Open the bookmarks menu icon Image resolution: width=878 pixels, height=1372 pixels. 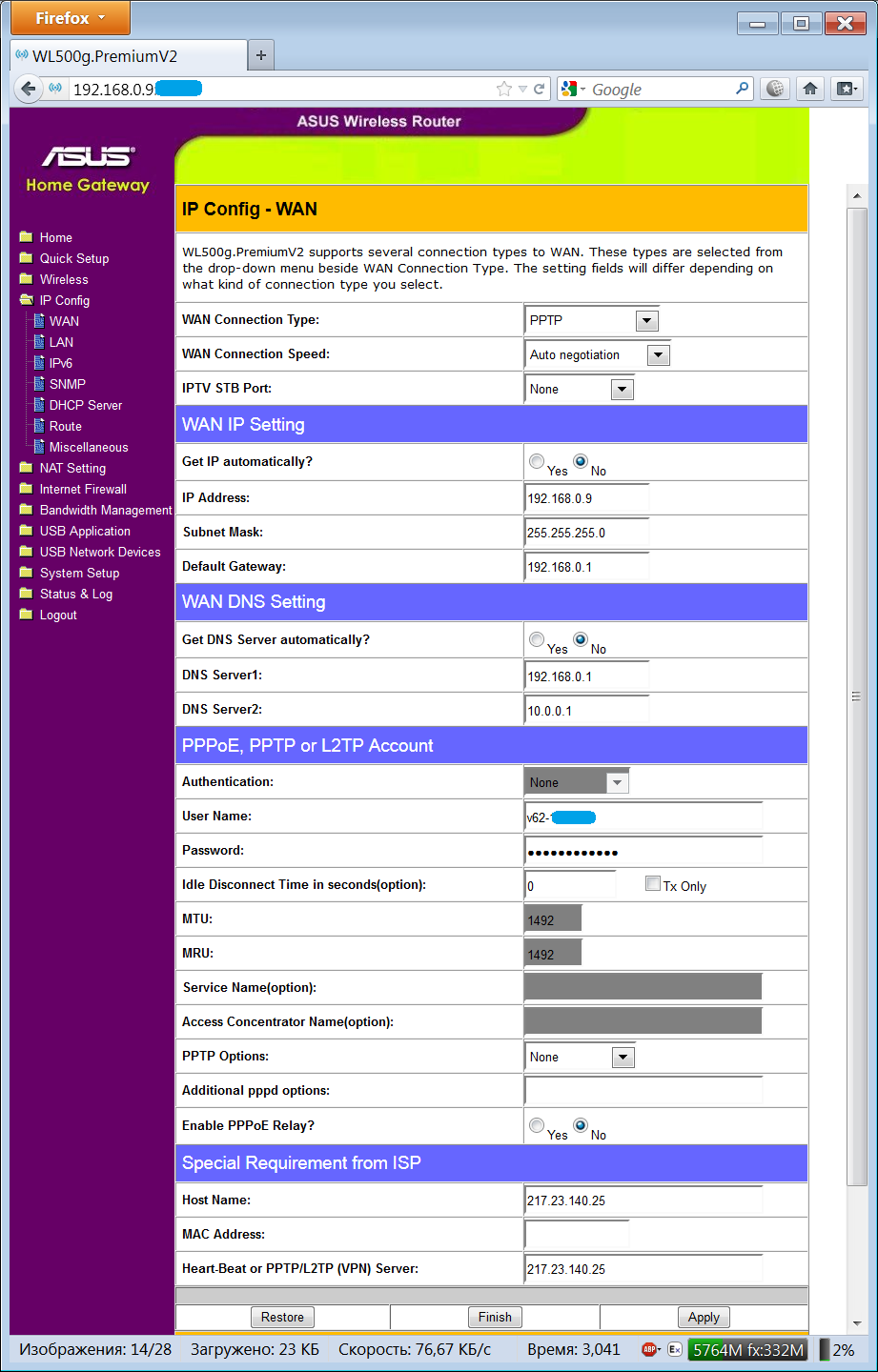(847, 89)
